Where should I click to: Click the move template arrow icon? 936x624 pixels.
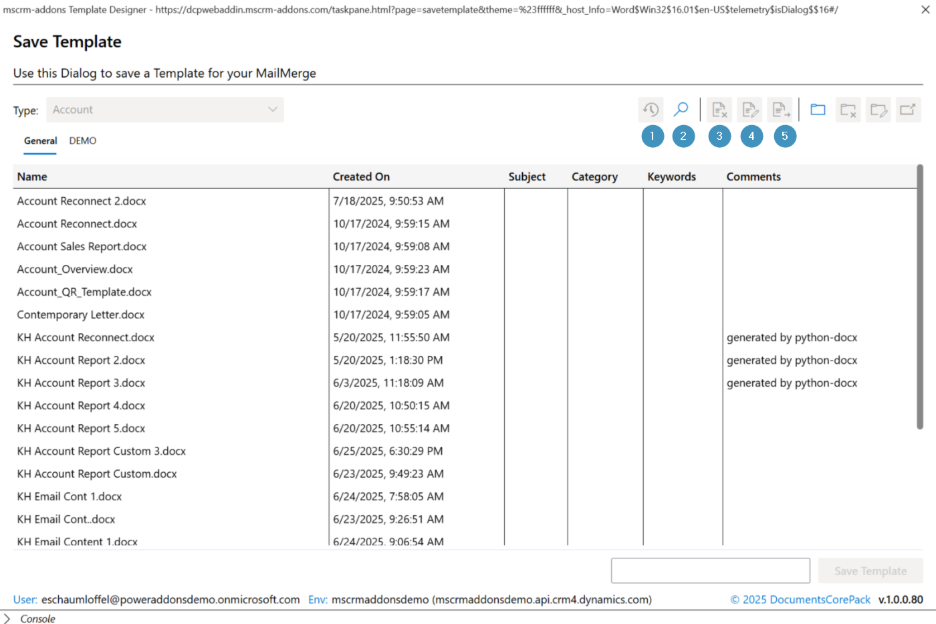pos(781,110)
